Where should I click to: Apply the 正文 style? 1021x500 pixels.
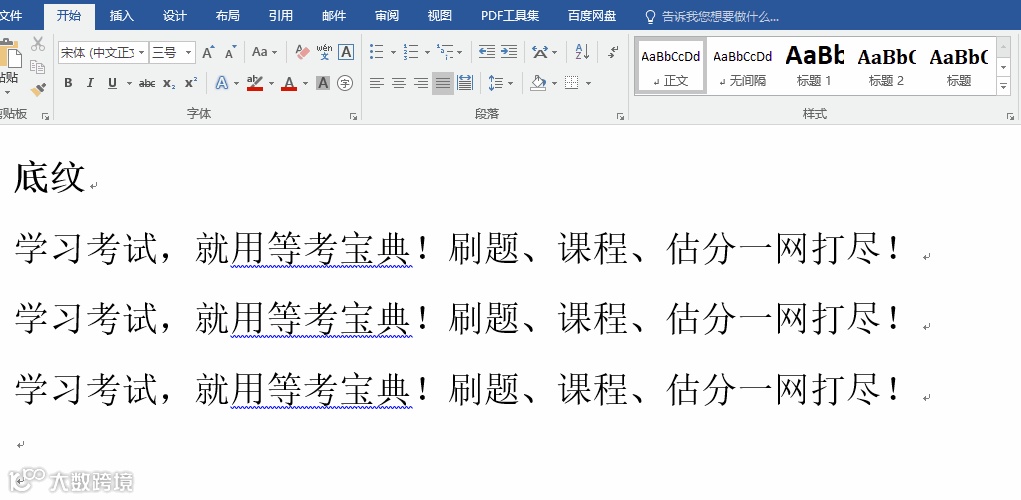point(671,66)
